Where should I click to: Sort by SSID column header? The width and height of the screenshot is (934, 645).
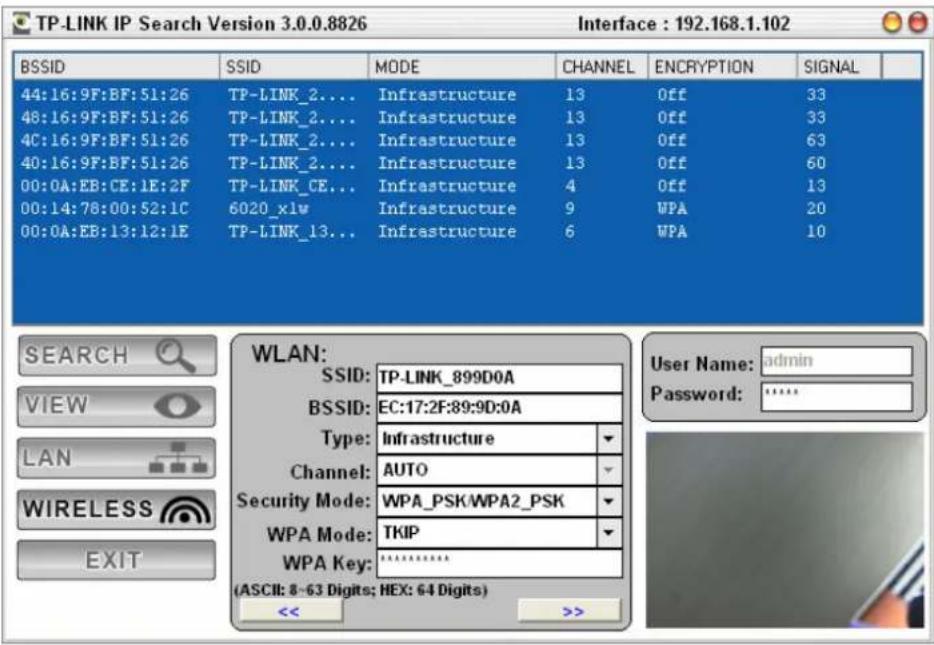[294, 67]
